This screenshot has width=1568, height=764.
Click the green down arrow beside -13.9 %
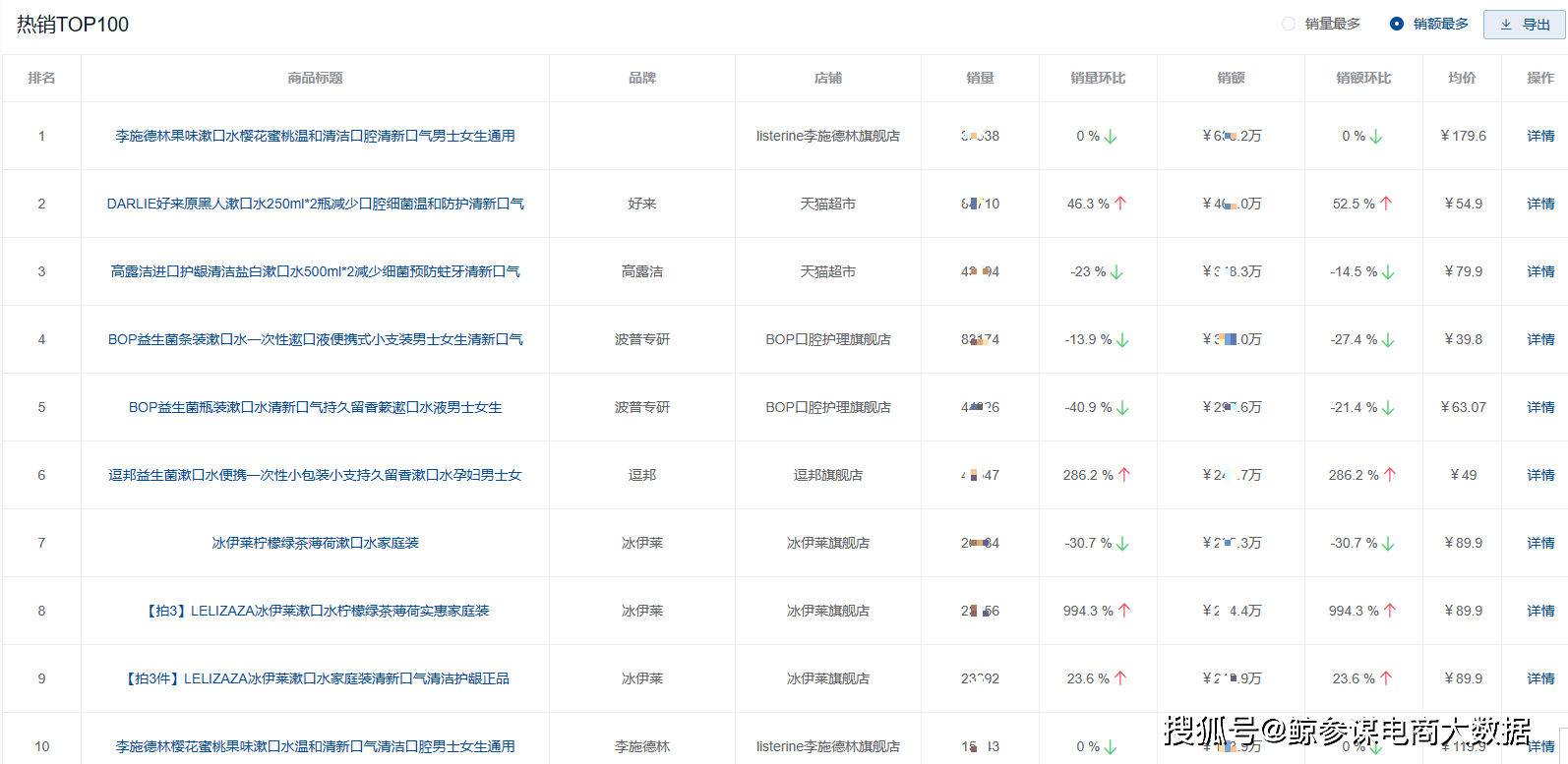1122,340
